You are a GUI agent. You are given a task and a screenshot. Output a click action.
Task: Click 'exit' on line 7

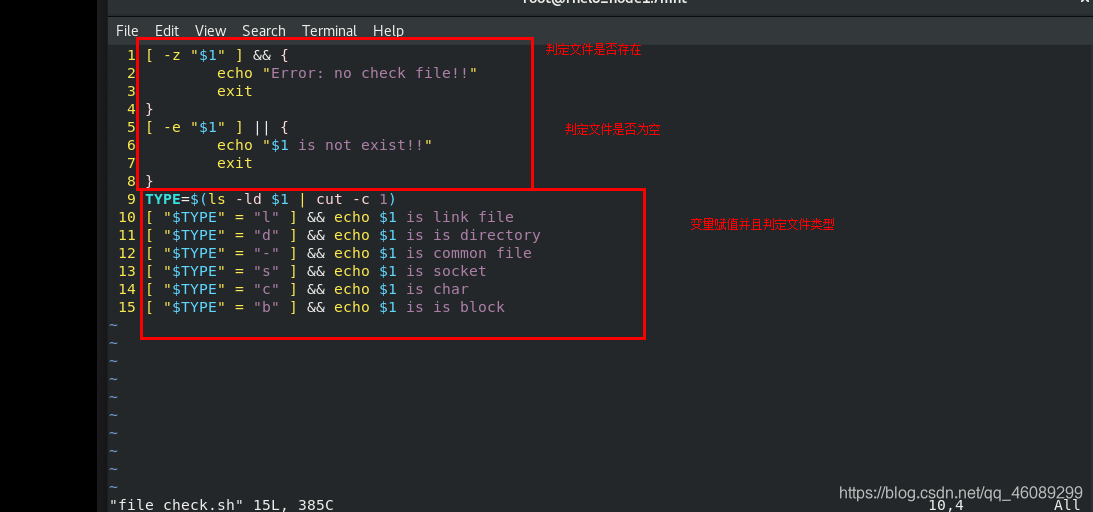[x=235, y=164]
